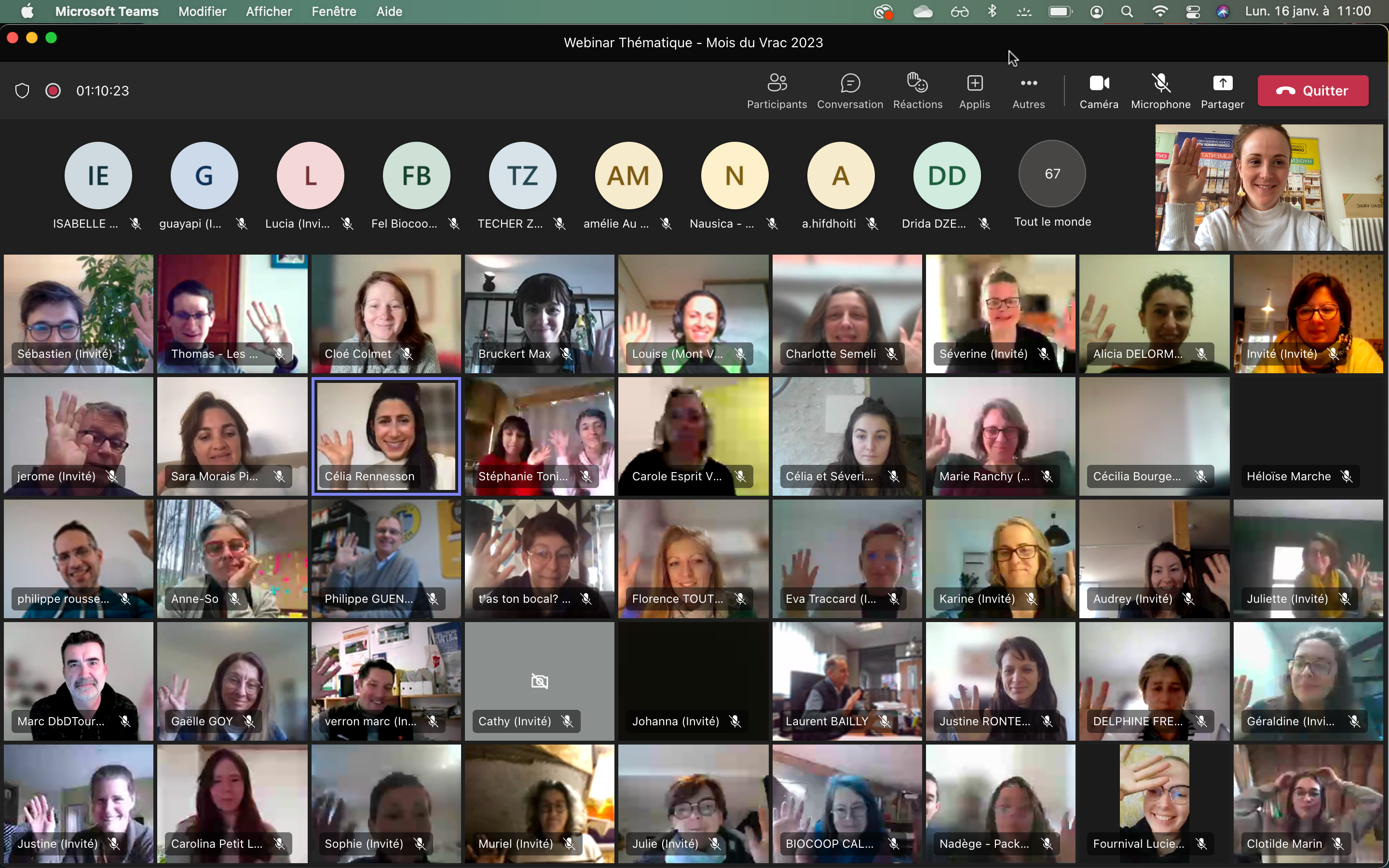
Task: Click the shield privacy icon
Action: [x=22, y=91]
